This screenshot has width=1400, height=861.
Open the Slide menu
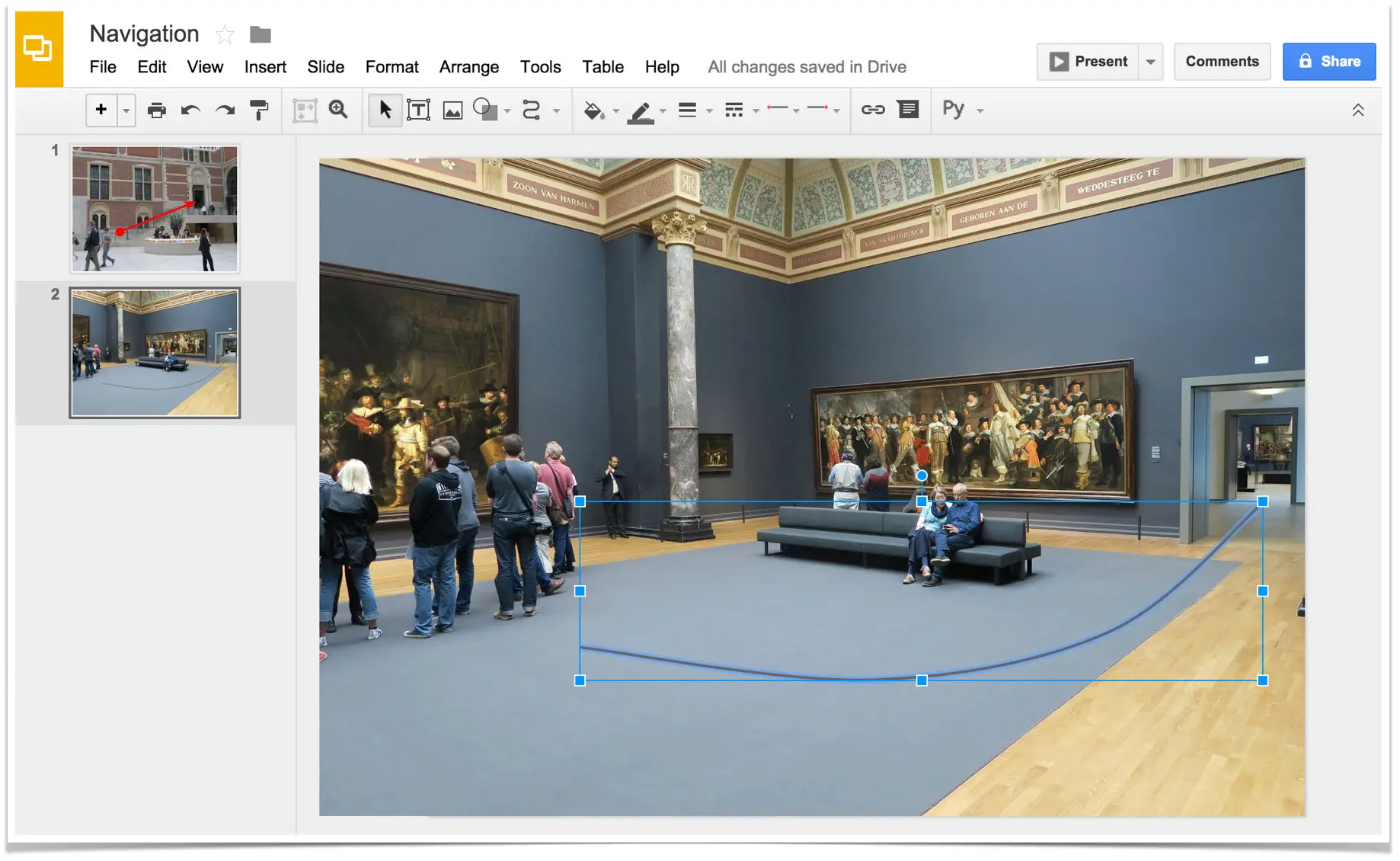click(x=326, y=67)
